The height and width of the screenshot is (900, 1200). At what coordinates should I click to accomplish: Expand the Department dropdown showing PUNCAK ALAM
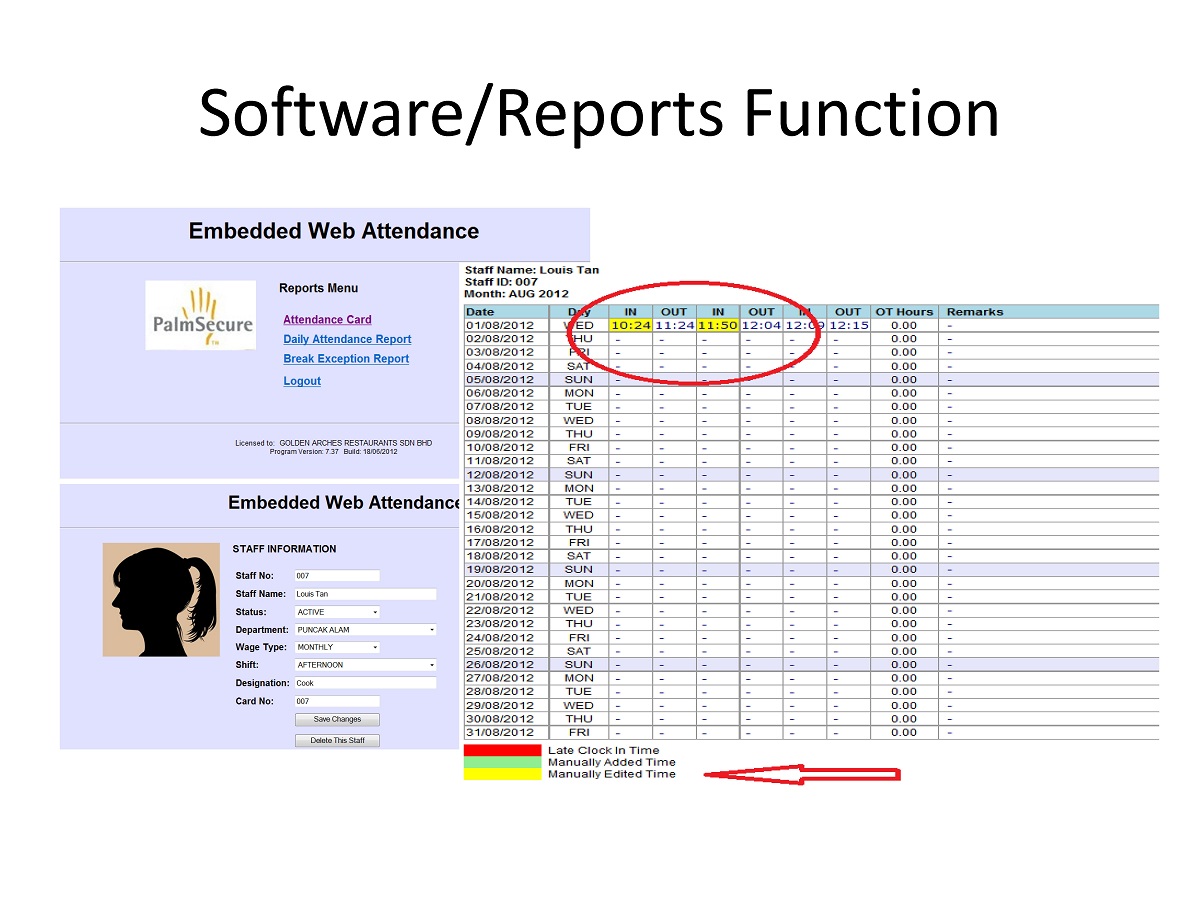coord(365,630)
